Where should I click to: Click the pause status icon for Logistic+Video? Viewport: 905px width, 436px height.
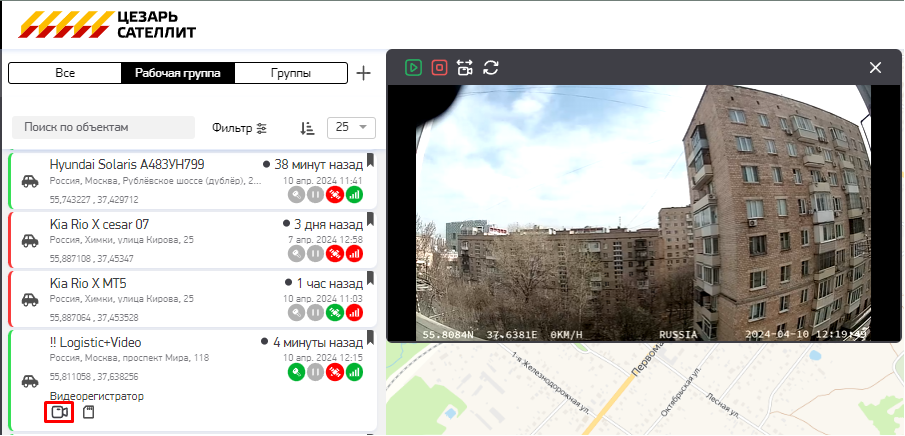(x=315, y=372)
